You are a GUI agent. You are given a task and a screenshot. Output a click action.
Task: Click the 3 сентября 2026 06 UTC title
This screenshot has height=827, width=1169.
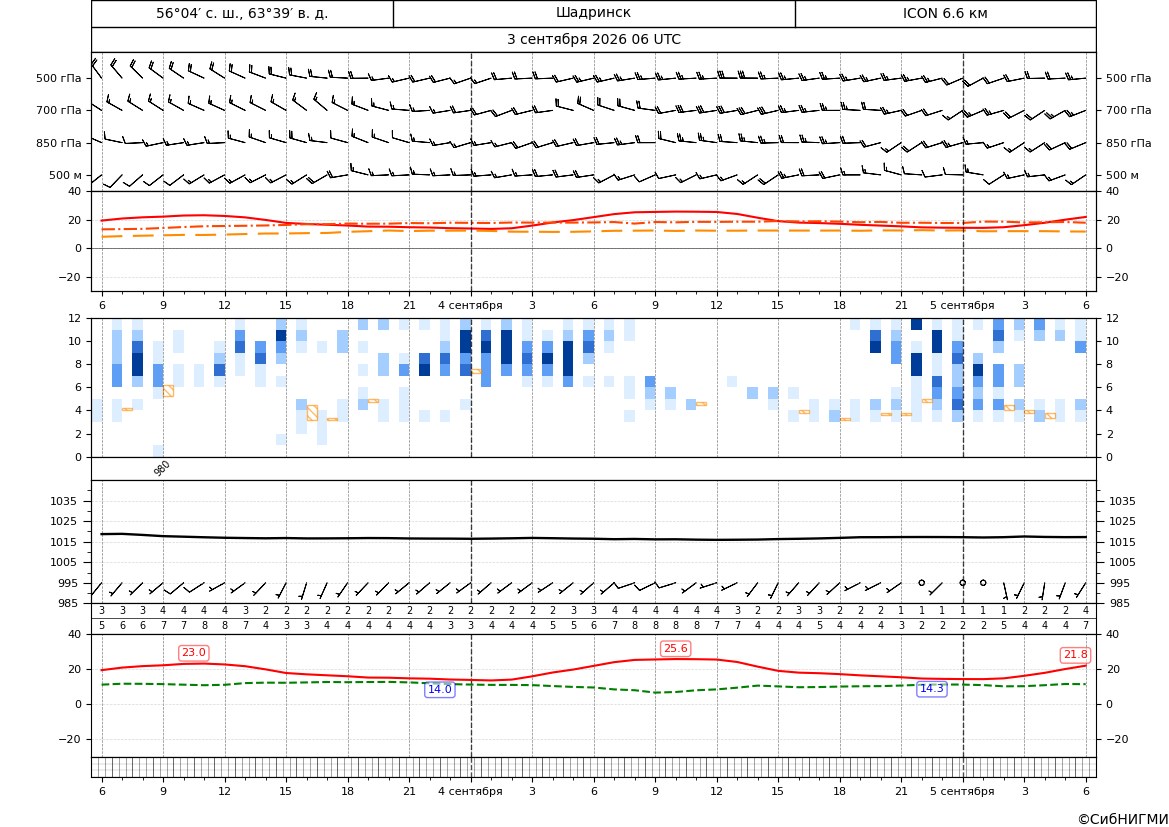pos(593,40)
